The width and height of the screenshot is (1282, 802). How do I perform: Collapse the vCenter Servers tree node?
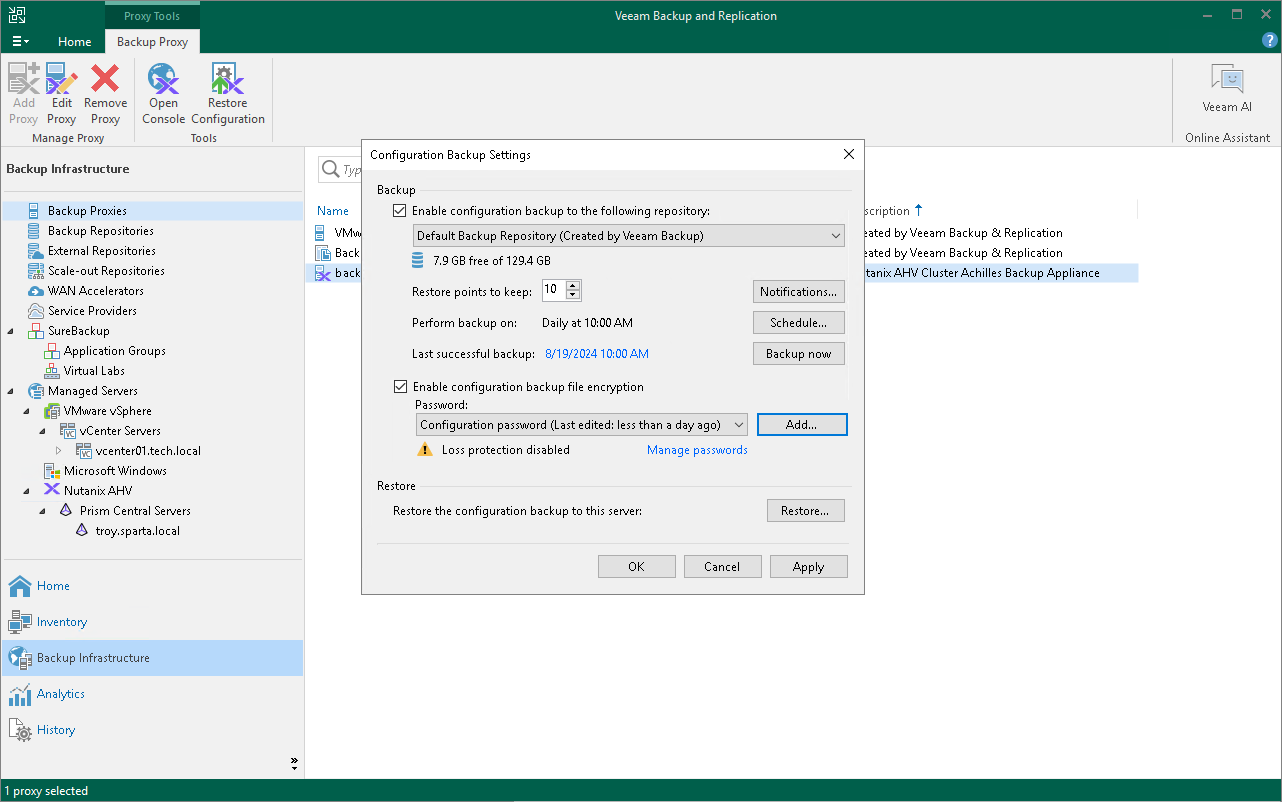43,431
